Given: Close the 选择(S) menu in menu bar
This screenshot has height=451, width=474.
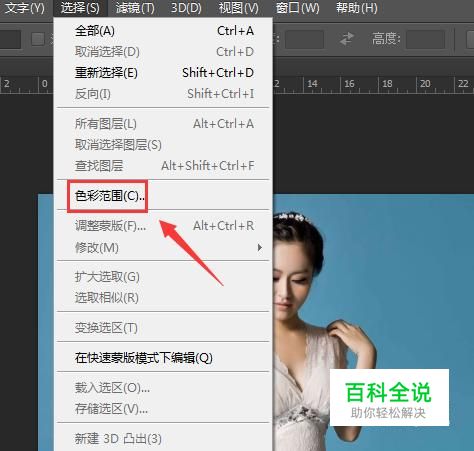Looking at the screenshot, I should [x=80, y=7].
